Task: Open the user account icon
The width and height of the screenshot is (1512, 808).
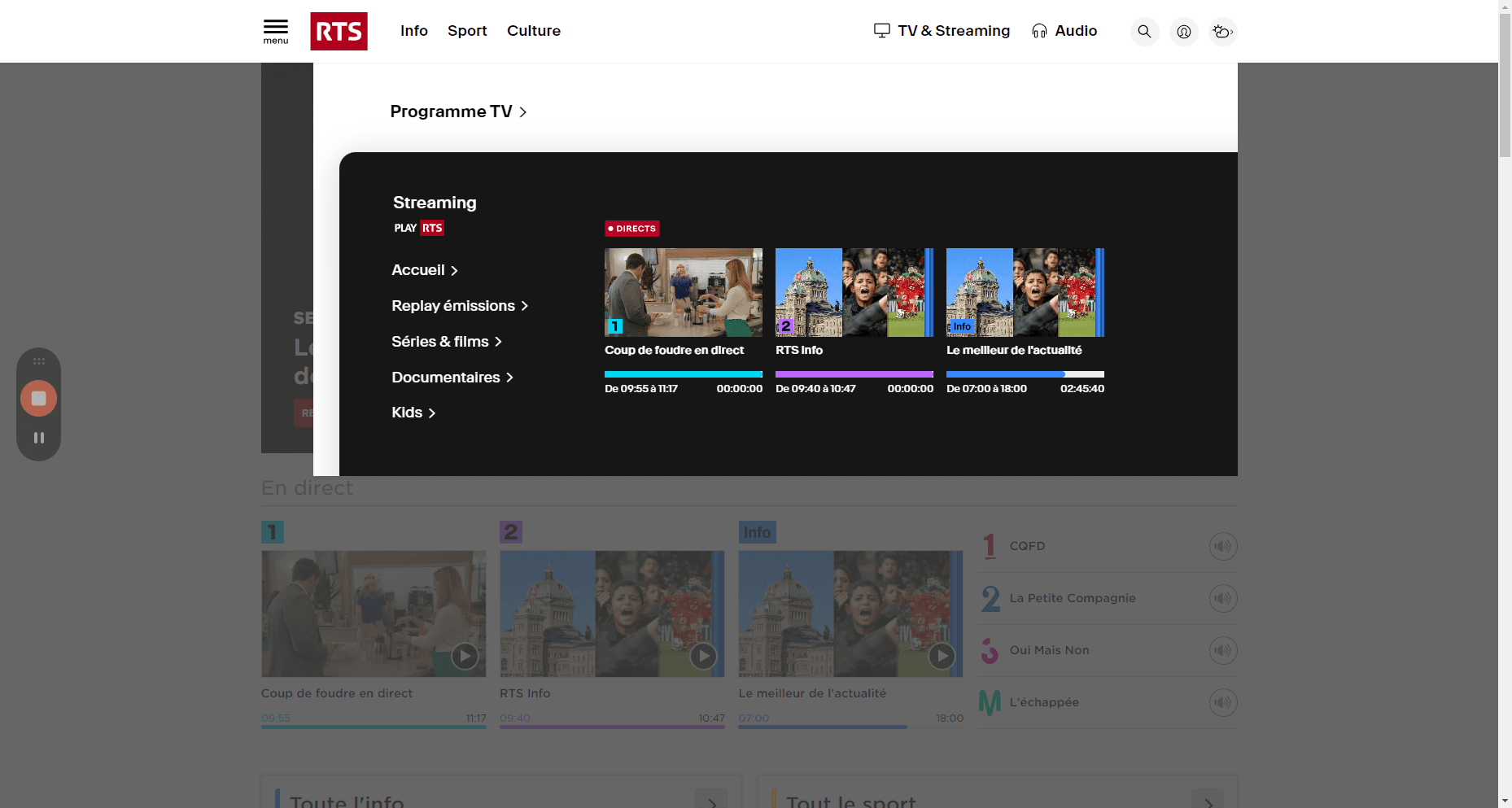Action: click(1183, 31)
